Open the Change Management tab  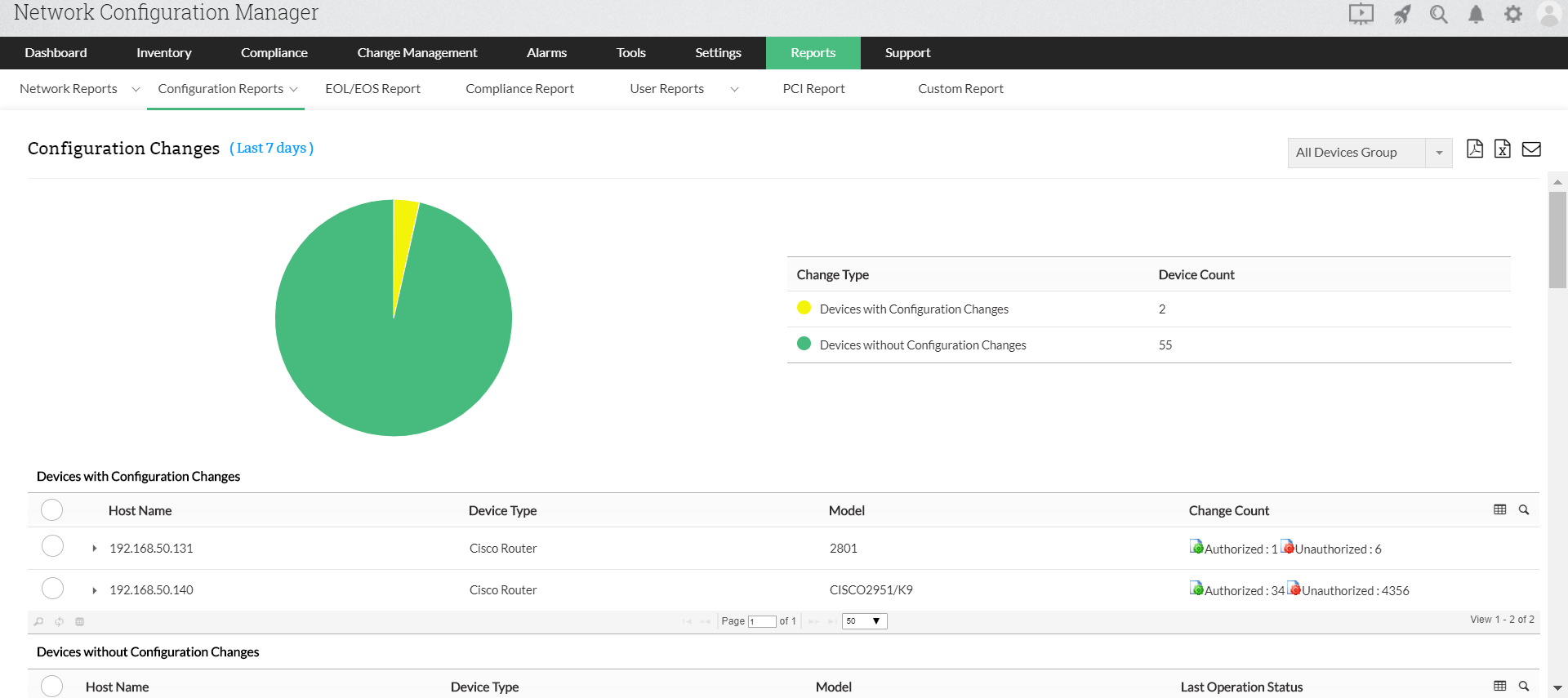click(x=416, y=53)
